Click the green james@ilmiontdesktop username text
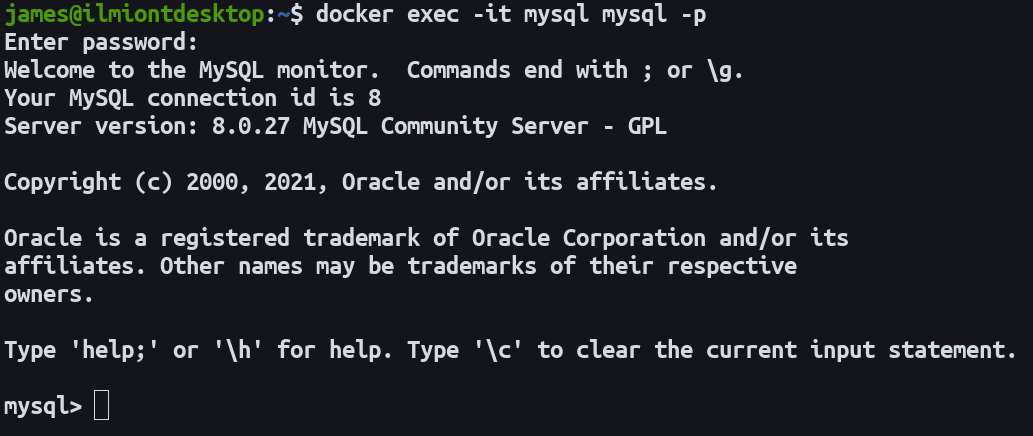The height and width of the screenshot is (436, 1033). [135, 16]
